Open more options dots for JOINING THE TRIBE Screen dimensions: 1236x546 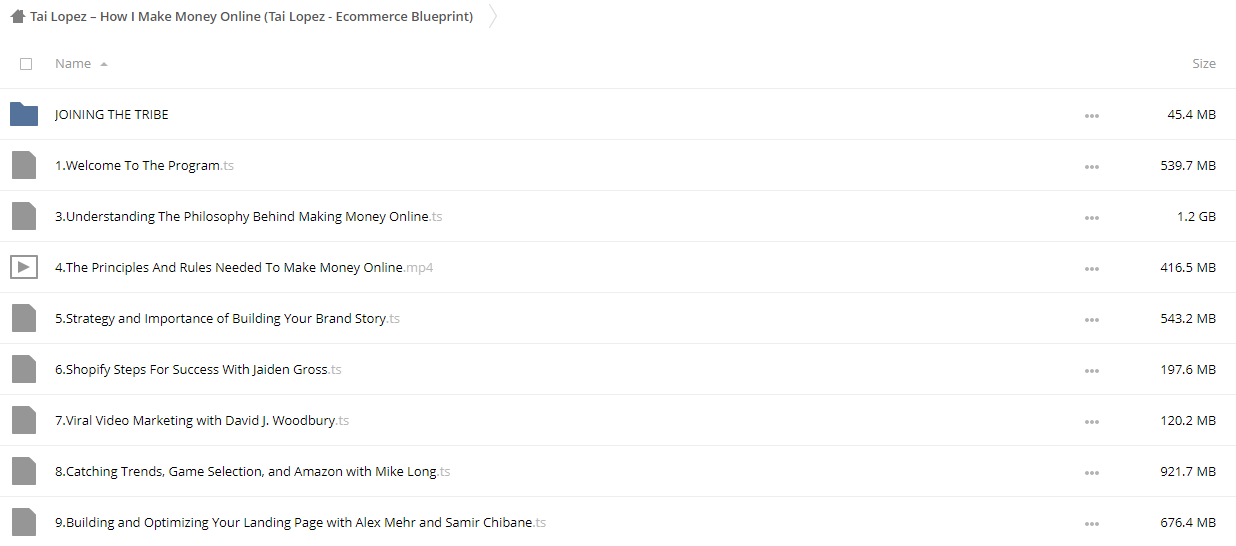point(1091,116)
